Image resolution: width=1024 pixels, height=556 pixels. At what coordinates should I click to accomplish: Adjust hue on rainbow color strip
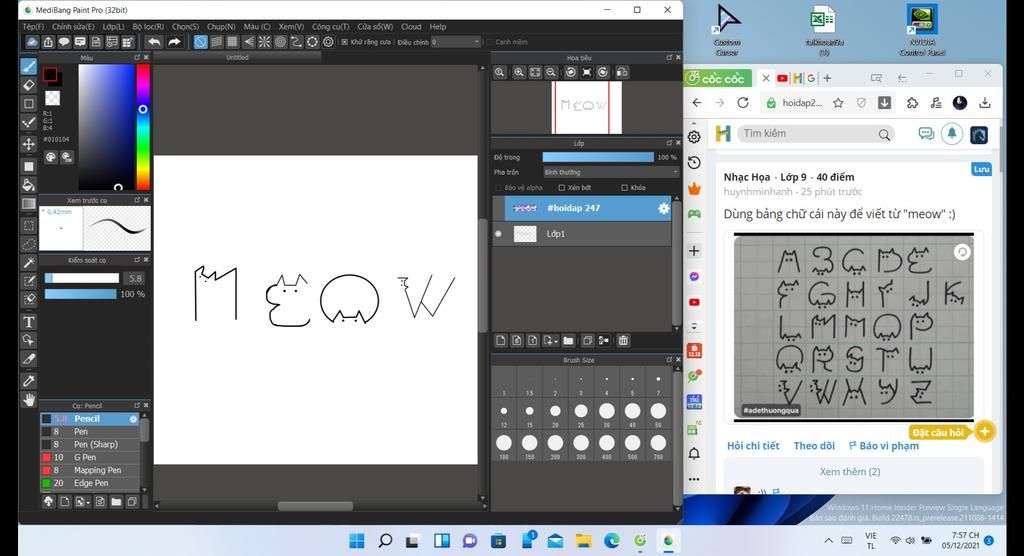tap(143, 127)
